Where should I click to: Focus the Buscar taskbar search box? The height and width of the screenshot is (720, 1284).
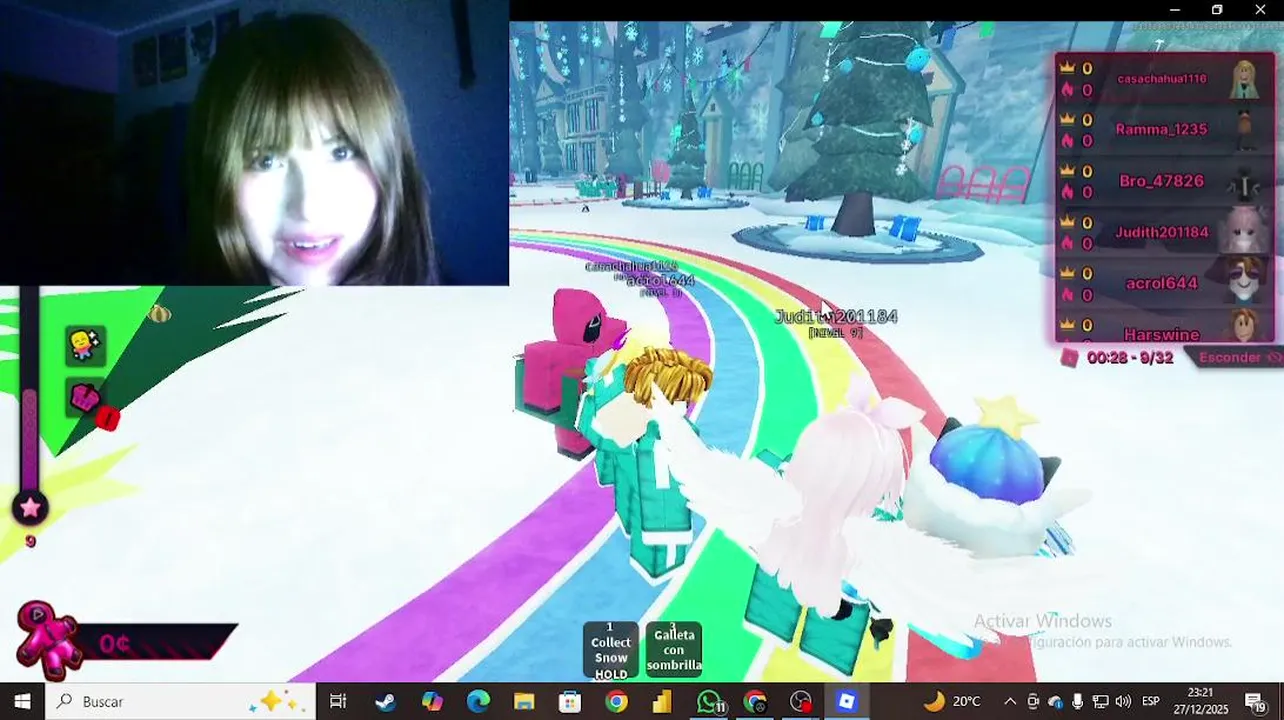(180, 701)
